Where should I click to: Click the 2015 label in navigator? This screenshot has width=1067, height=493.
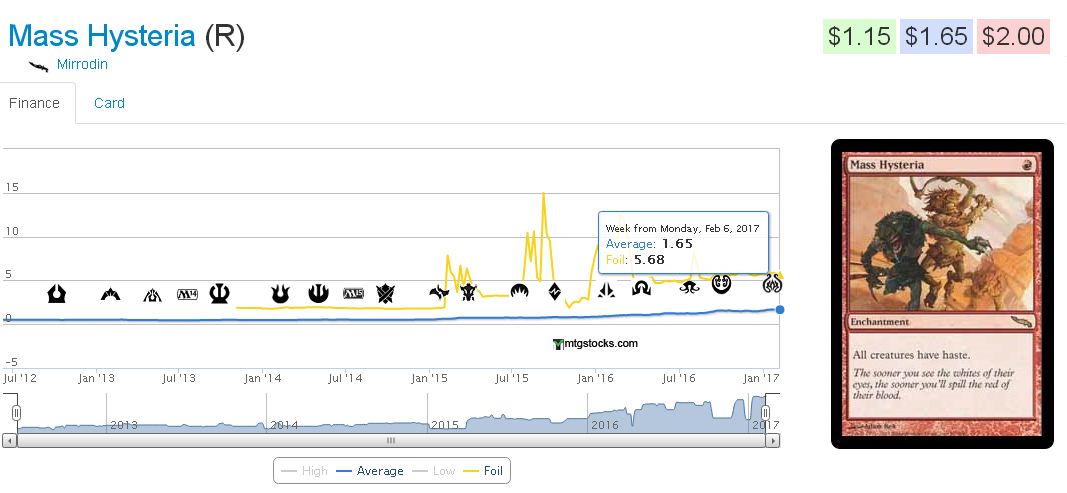(x=445, y=425)
